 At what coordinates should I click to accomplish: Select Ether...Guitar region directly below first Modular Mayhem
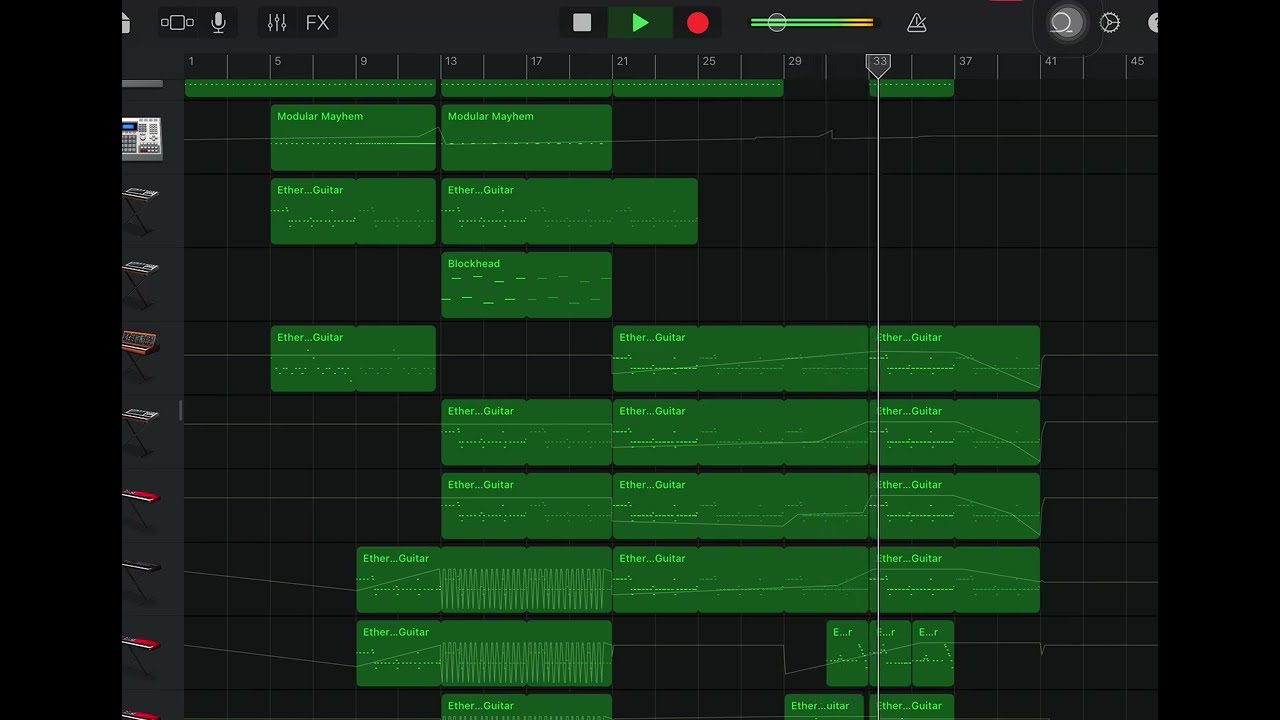point(353,211)
